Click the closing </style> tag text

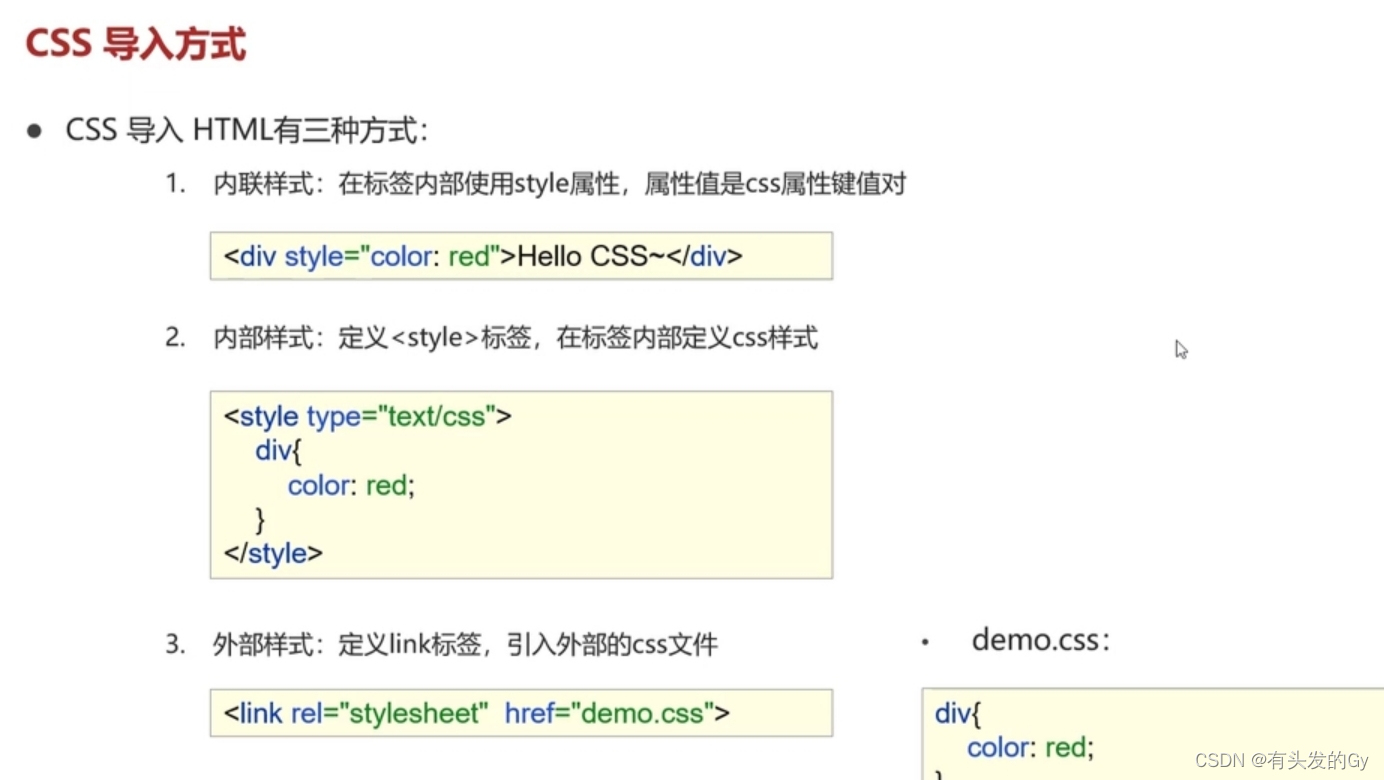272,553
